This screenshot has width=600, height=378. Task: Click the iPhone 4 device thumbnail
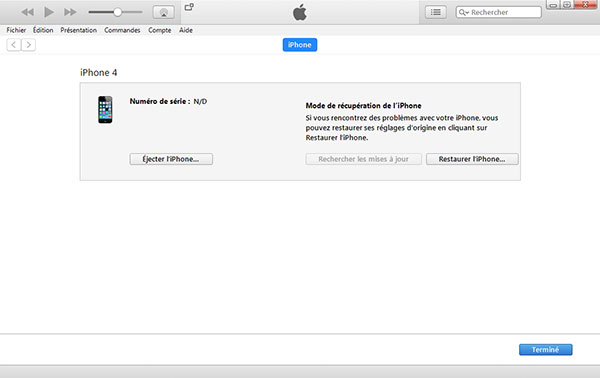pyautogui.click(x=105, y=109)
